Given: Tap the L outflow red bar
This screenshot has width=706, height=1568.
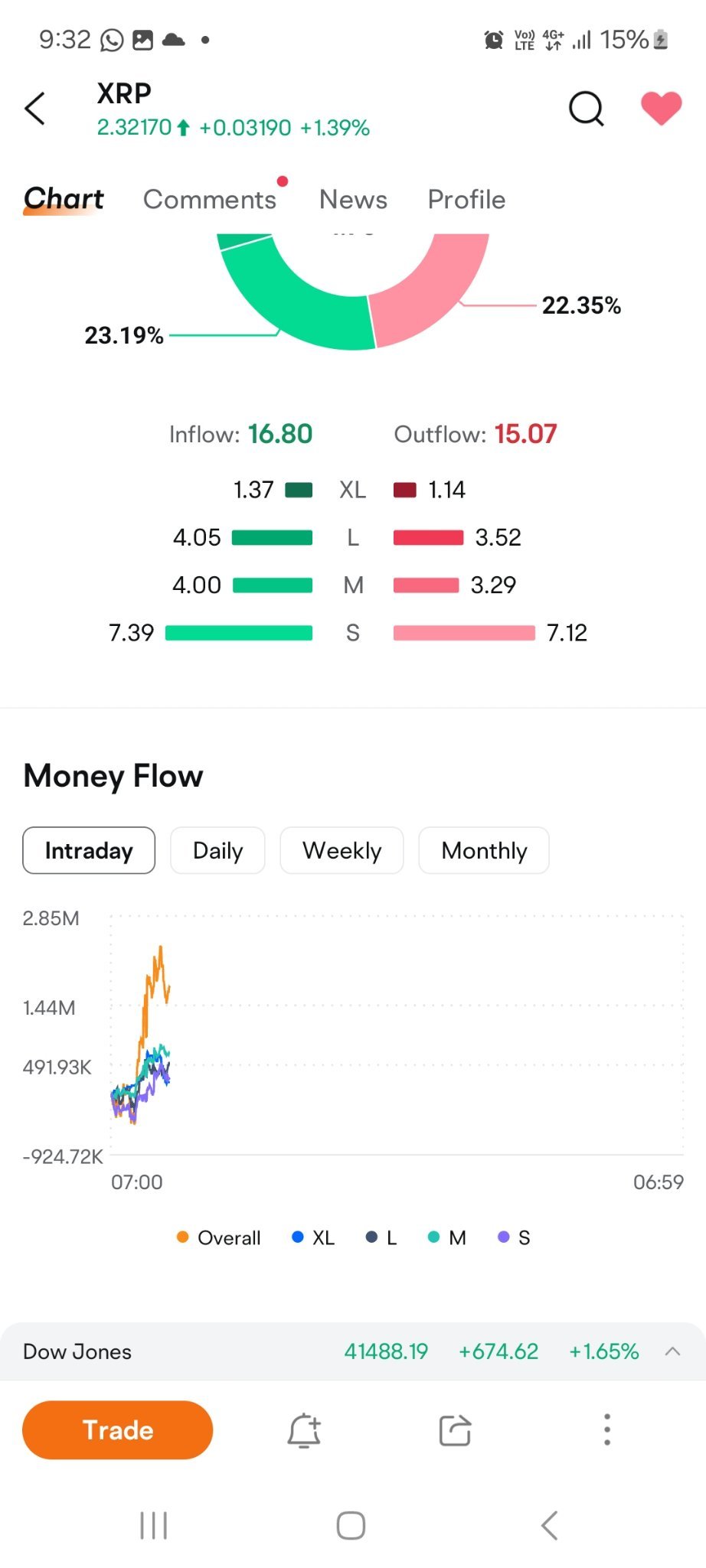Looking at the screenshot, I should 428,537.
